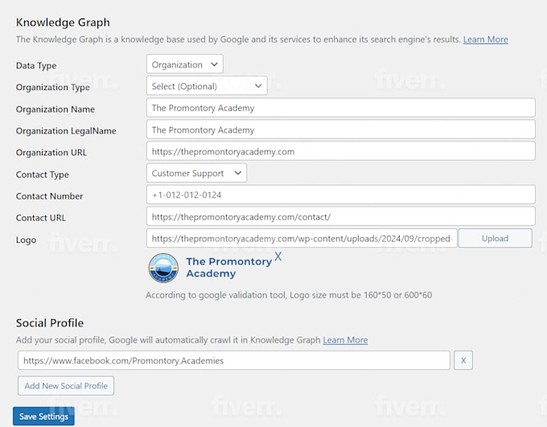Open the Contact Type dropdown

tap(196, 173)
